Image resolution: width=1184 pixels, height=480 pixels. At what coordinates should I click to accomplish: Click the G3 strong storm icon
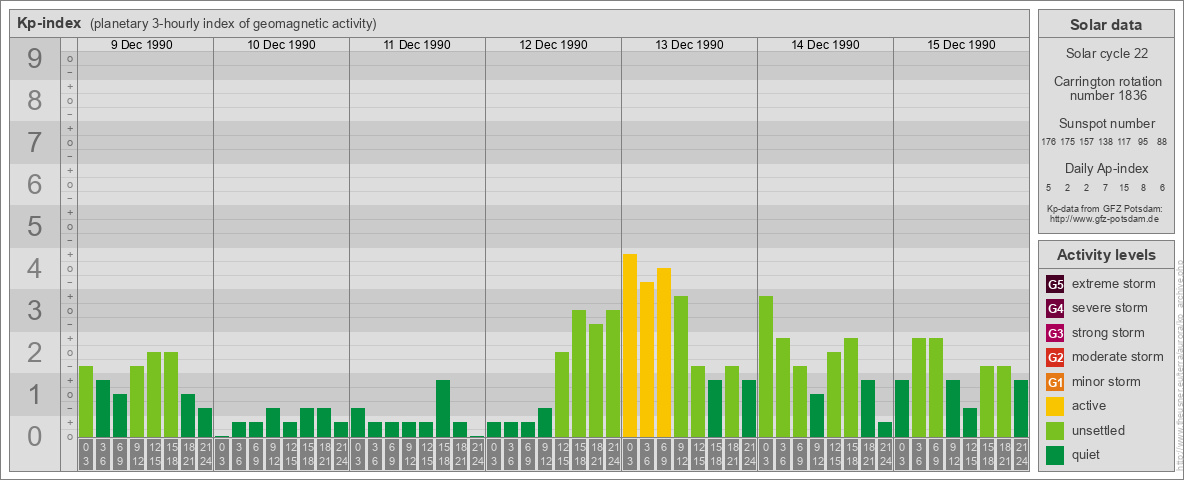1055,333
